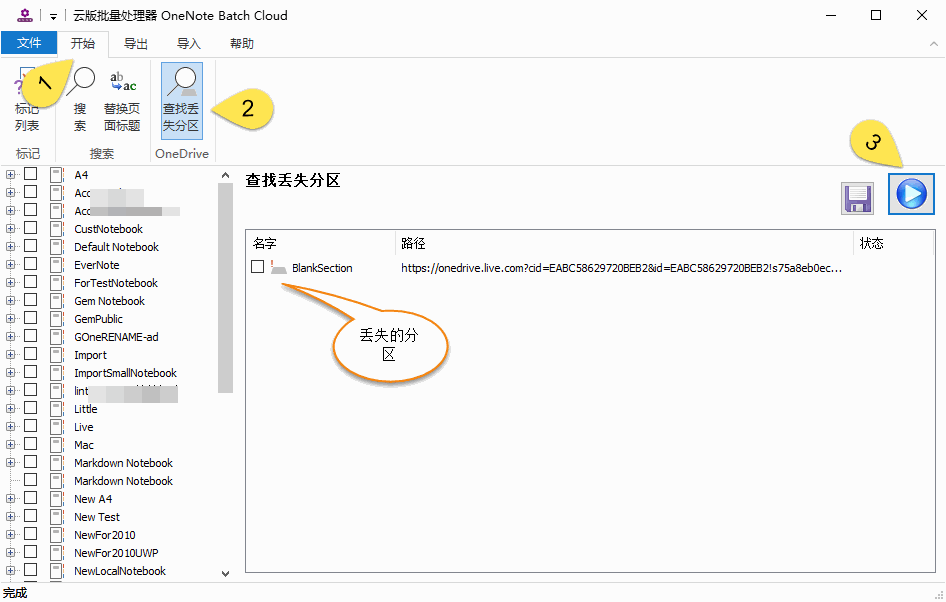This screenshot has height=602, width=946.
Task: Click the Name (名字) column header
Action: 265,243
